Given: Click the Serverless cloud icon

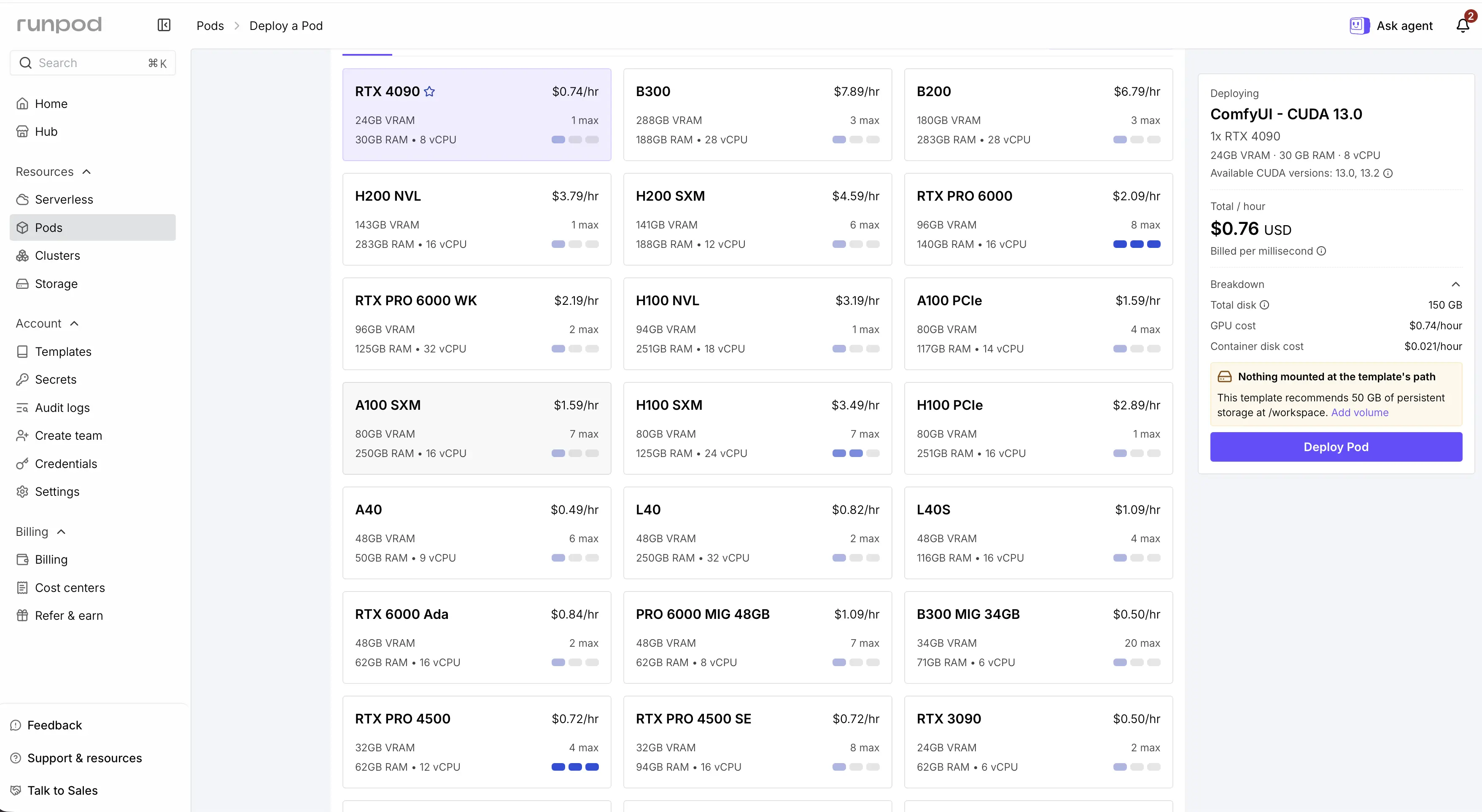Looking at the screenshot, I should click(x=22, y=199).
